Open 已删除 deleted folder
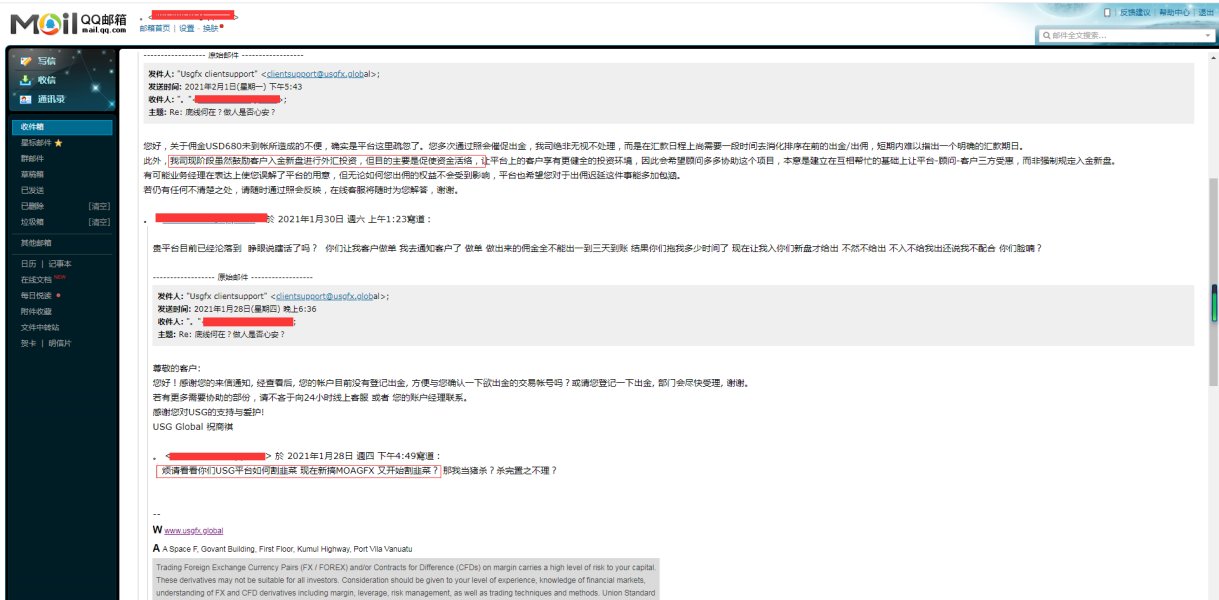Viewport: 1219px width, 600px height. pyautogui.click(x=33, y=206)
